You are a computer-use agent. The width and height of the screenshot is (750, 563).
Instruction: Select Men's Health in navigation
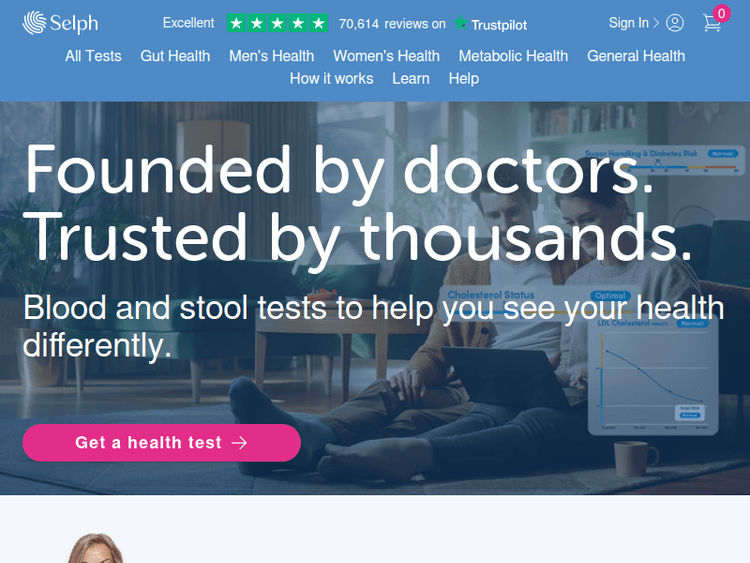coord(272,56)
